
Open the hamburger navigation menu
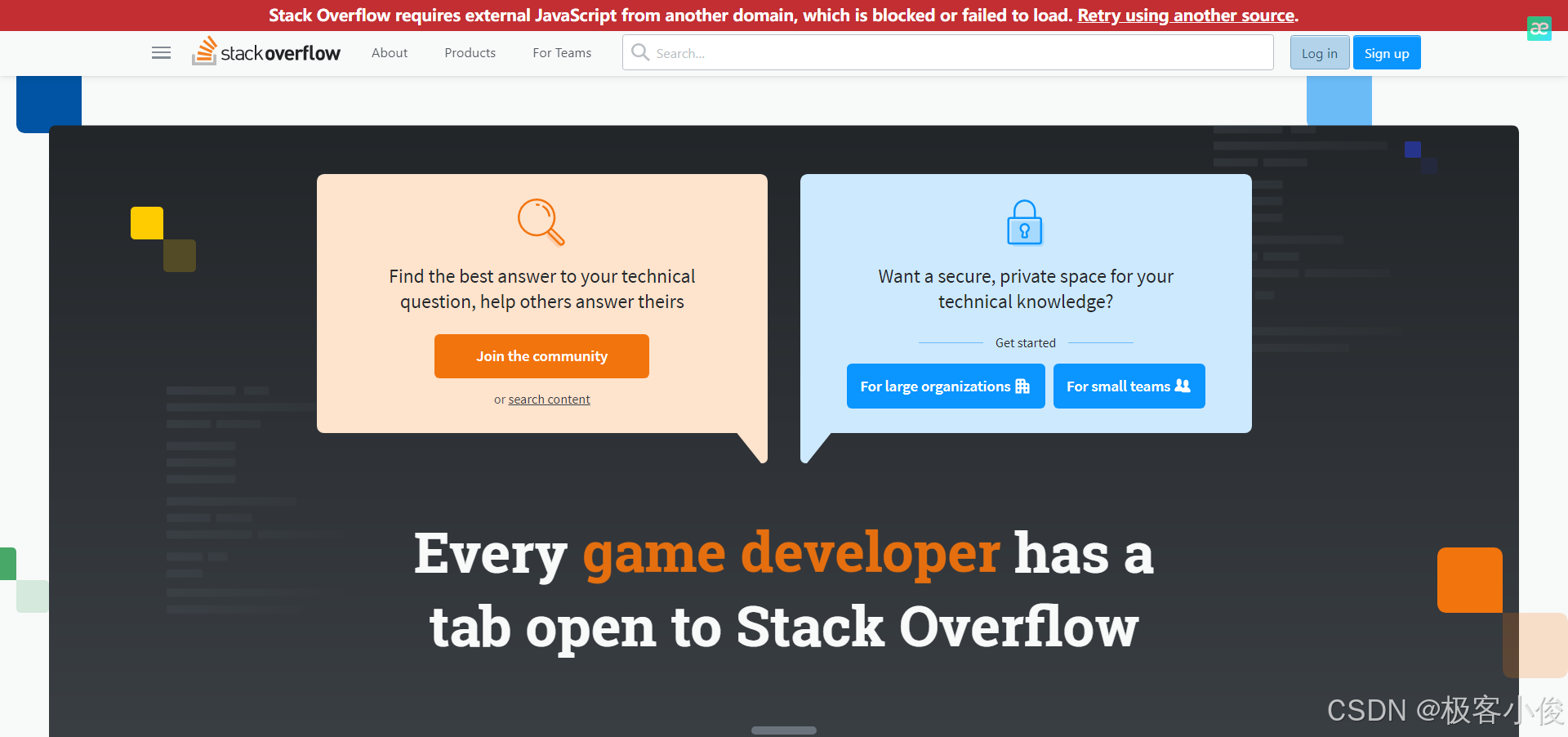click(x=161, y=53)
